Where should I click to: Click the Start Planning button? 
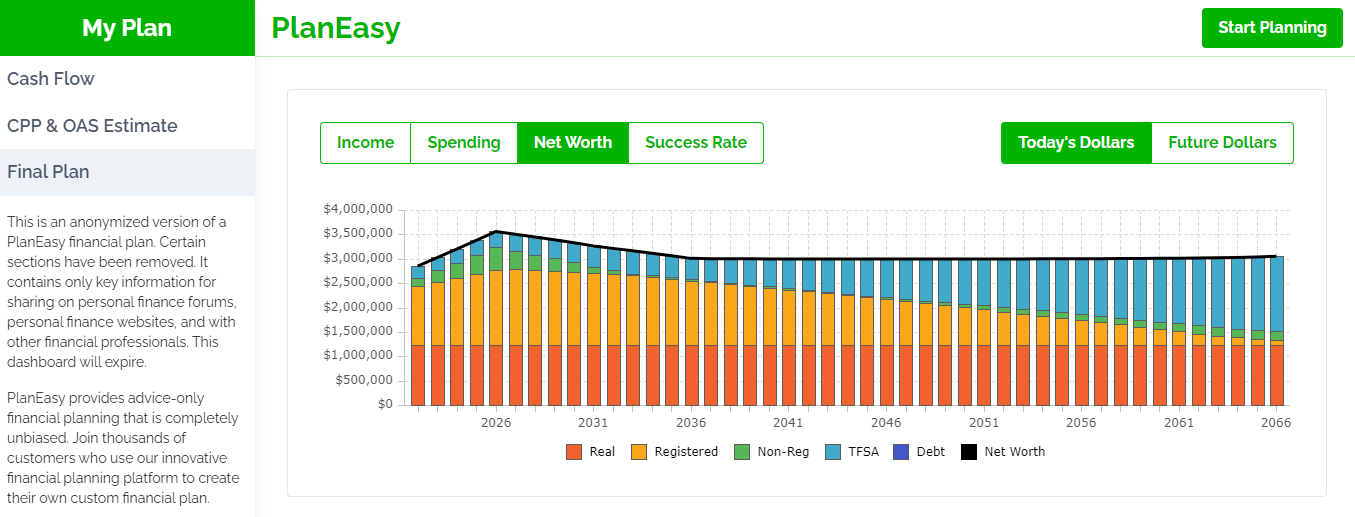[1272, 28]
